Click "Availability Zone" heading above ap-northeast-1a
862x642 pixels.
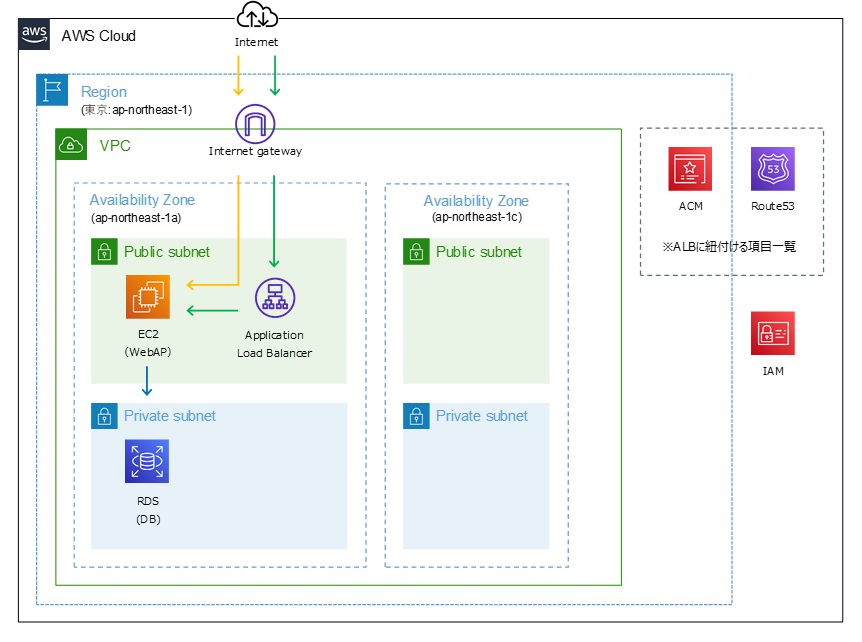[x=142, y=200]
